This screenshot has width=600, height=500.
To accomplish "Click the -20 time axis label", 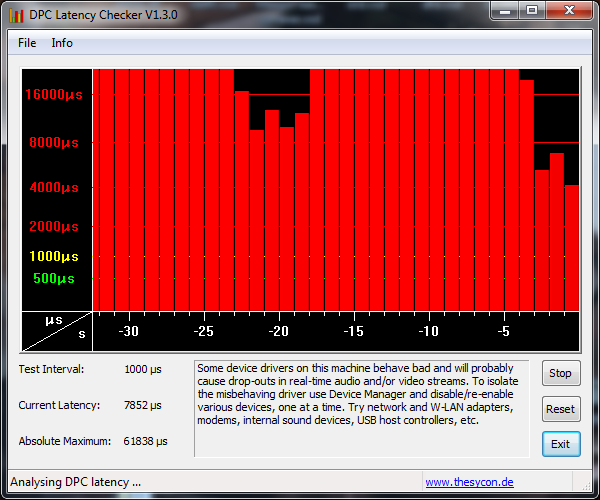I will coord(279,331).
